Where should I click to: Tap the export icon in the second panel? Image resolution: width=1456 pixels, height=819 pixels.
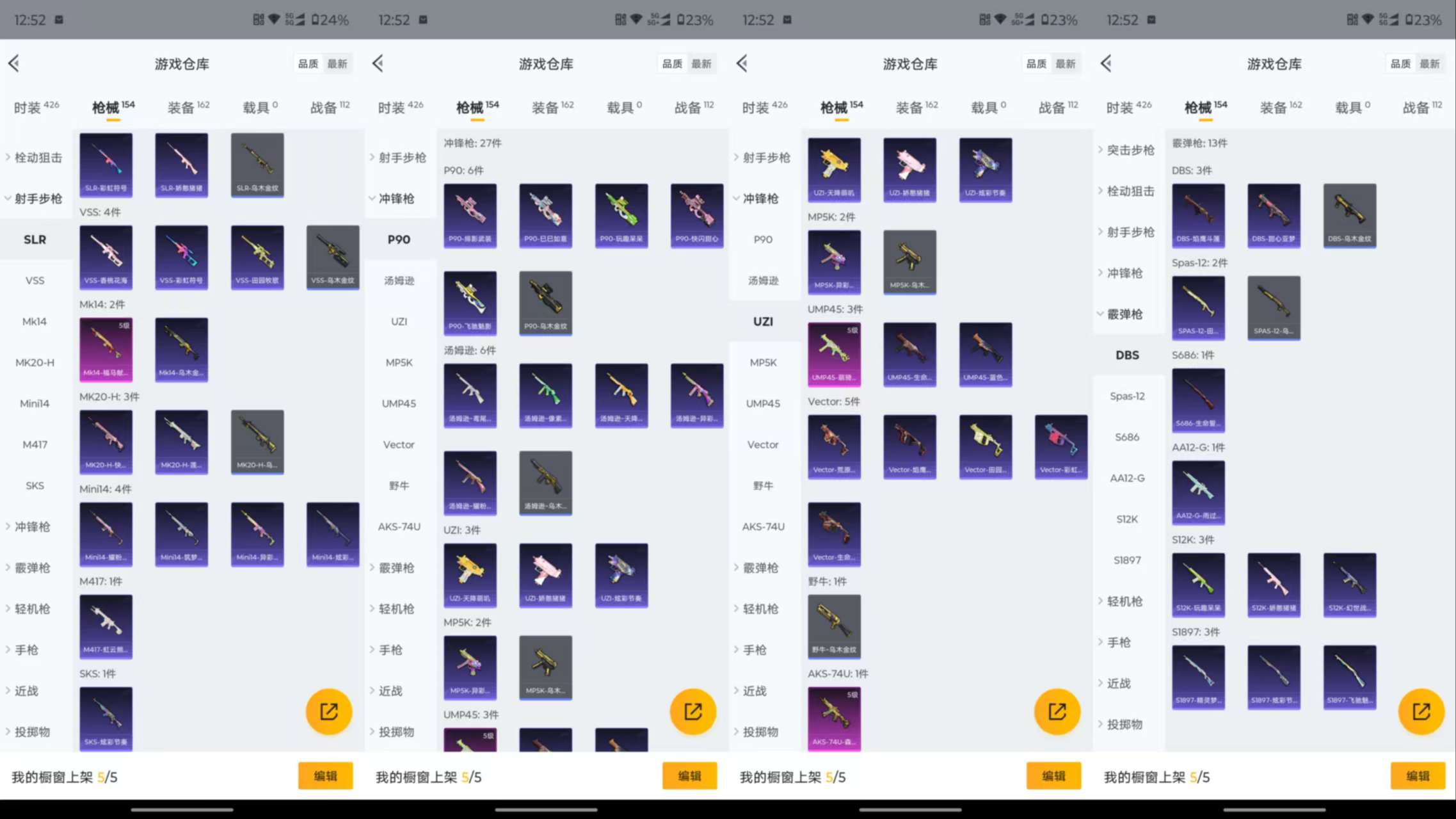pos(692,711)
